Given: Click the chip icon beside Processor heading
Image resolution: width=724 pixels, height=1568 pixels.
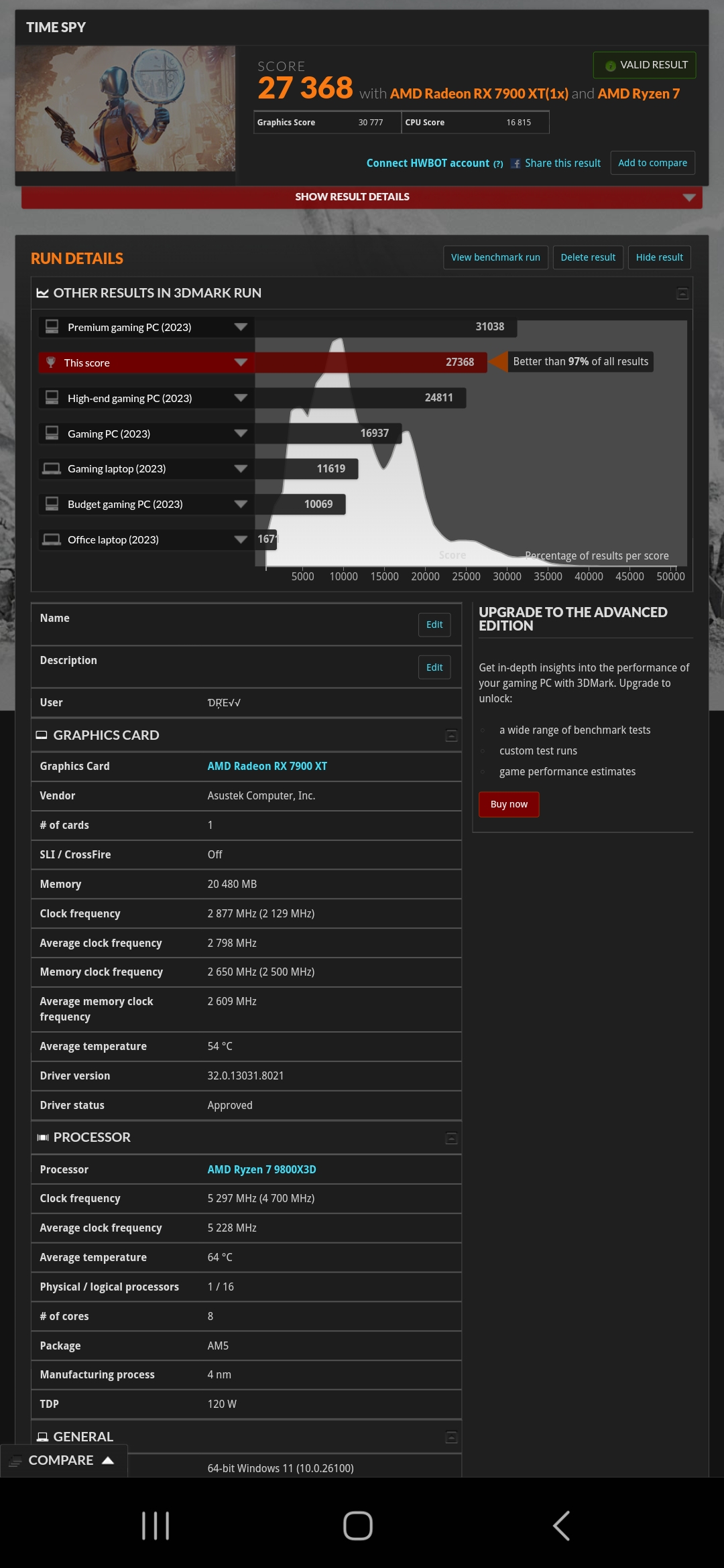Looking at the screenshot, I should [x=43, y=1137].
